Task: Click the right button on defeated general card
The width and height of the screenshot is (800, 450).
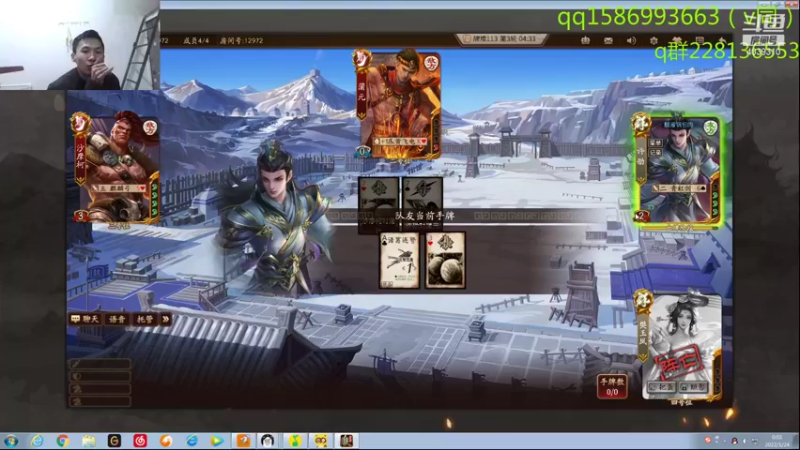Action: pos(693,387)
